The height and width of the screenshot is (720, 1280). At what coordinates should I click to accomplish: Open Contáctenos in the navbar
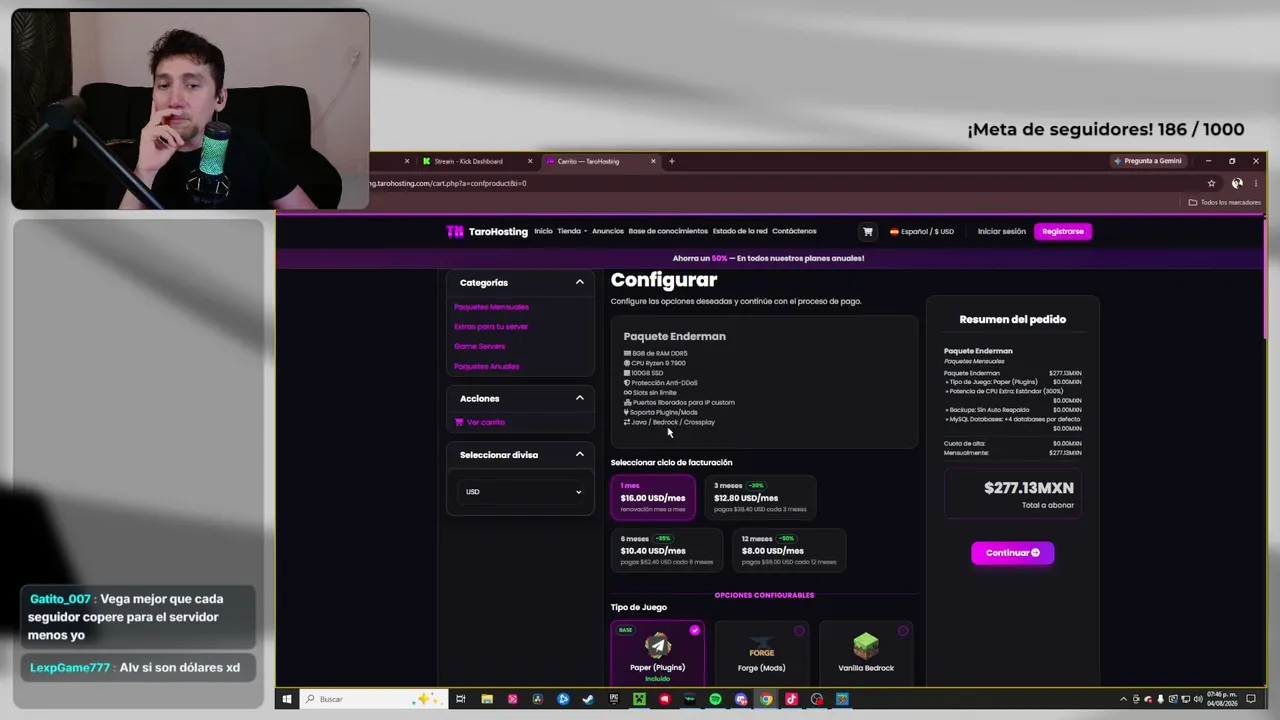coord(794,231)
